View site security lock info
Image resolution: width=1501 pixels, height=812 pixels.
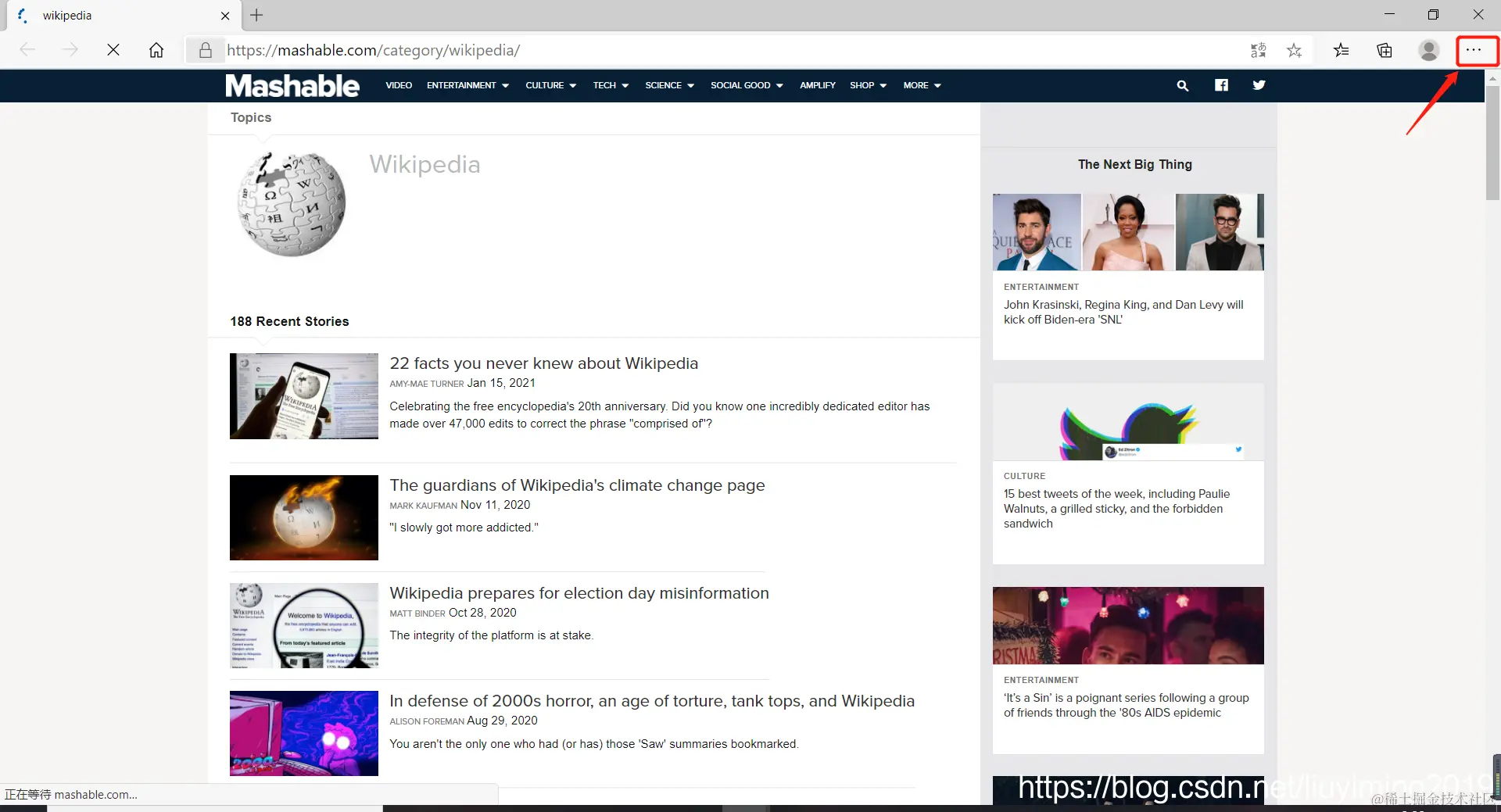[205, 50]
